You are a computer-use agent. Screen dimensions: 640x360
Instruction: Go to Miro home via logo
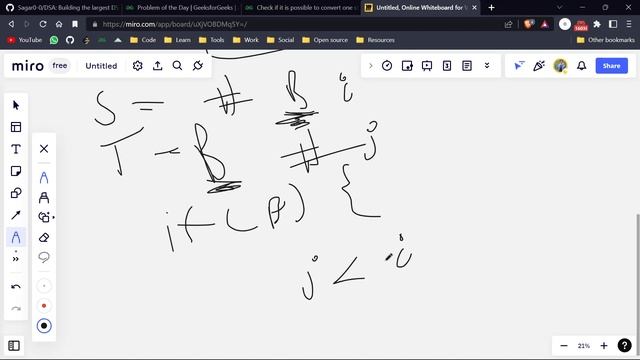click(27, 66)
